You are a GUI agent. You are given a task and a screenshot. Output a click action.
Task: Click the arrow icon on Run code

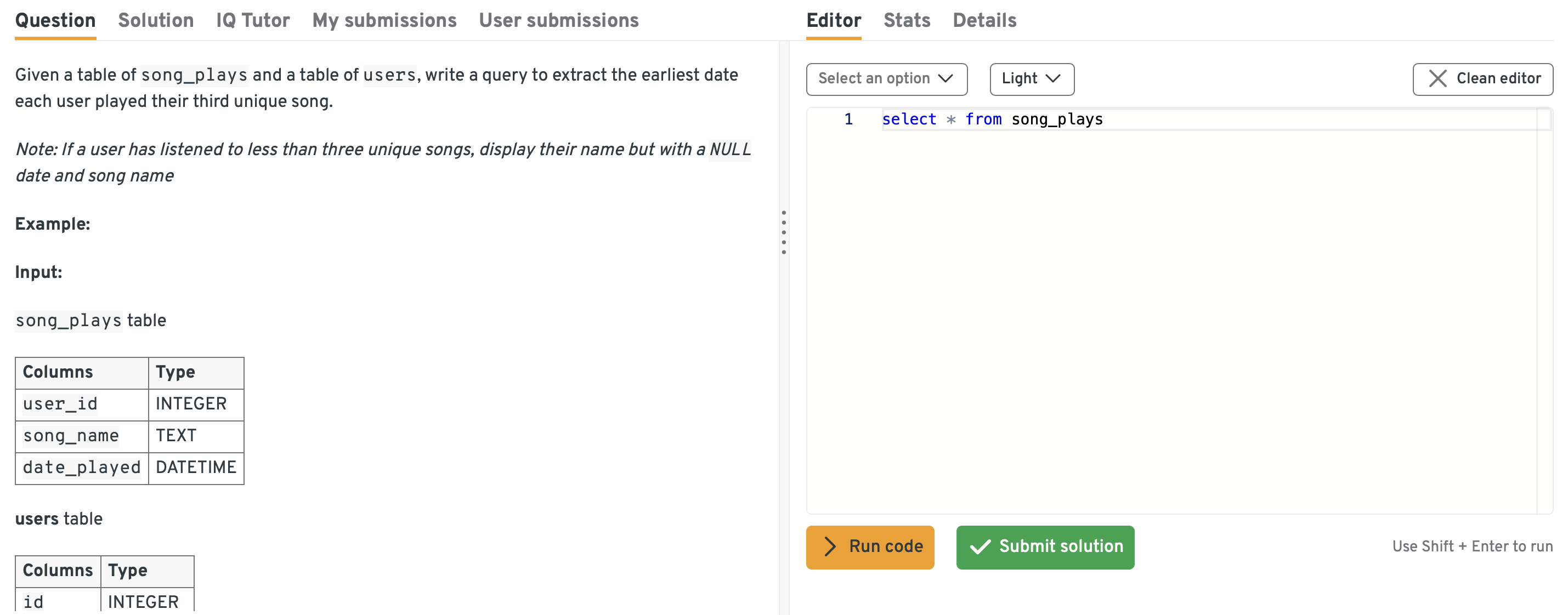pyautogui.click(x=830, y=546)
